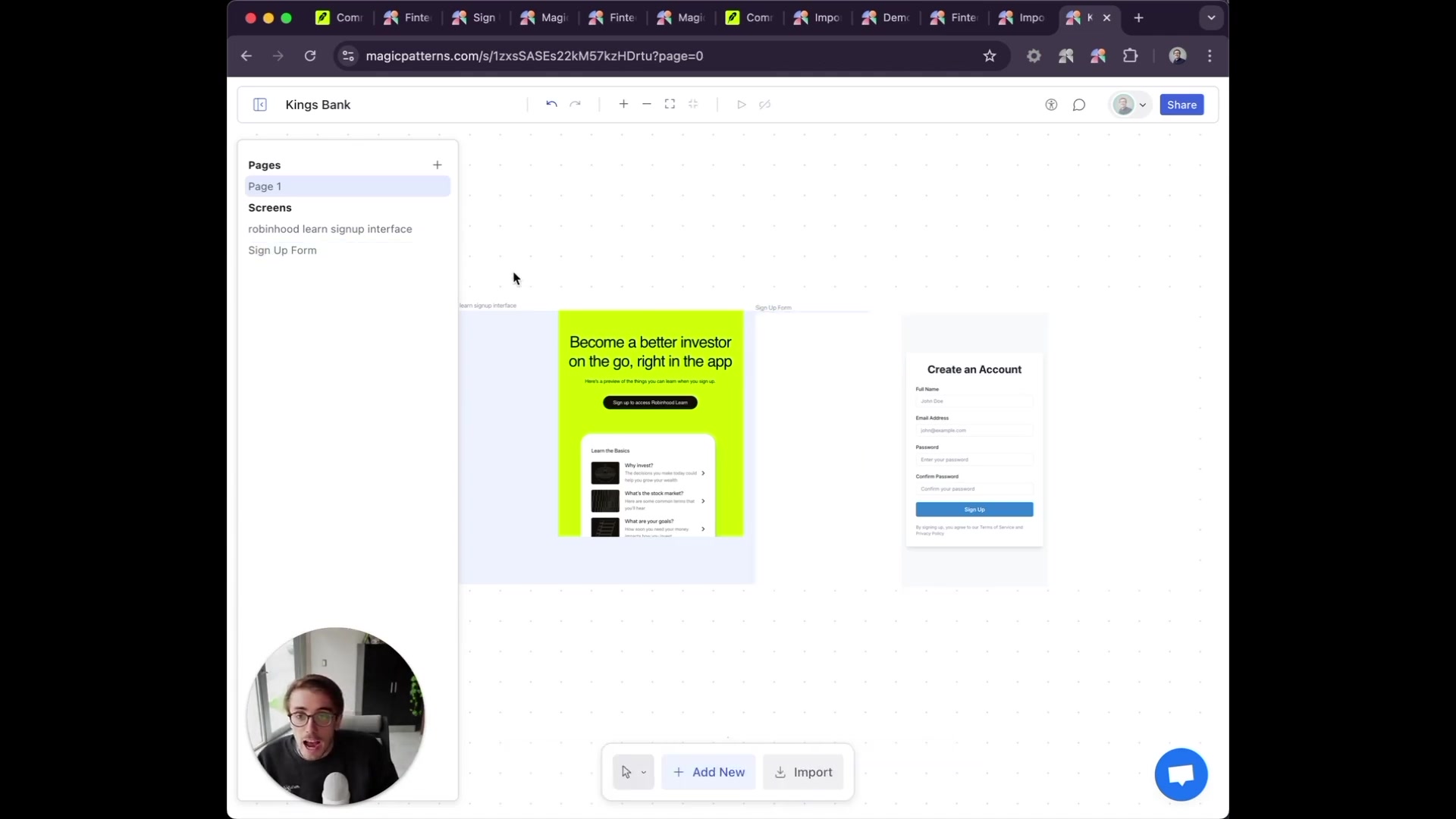Viewport: 1456px width, 819px height.
Task: Click the magicpatterns.com URL address bar
Action: click(x=535, y=55)
